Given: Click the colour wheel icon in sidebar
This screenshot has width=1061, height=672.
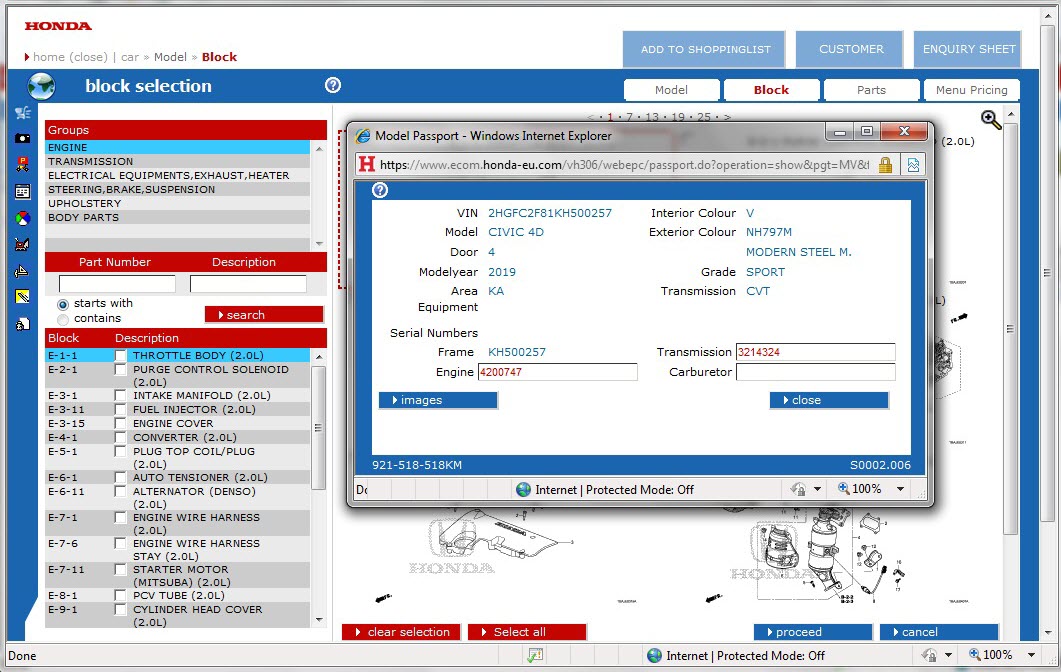Looking at the screenshot, I should 22,218.
